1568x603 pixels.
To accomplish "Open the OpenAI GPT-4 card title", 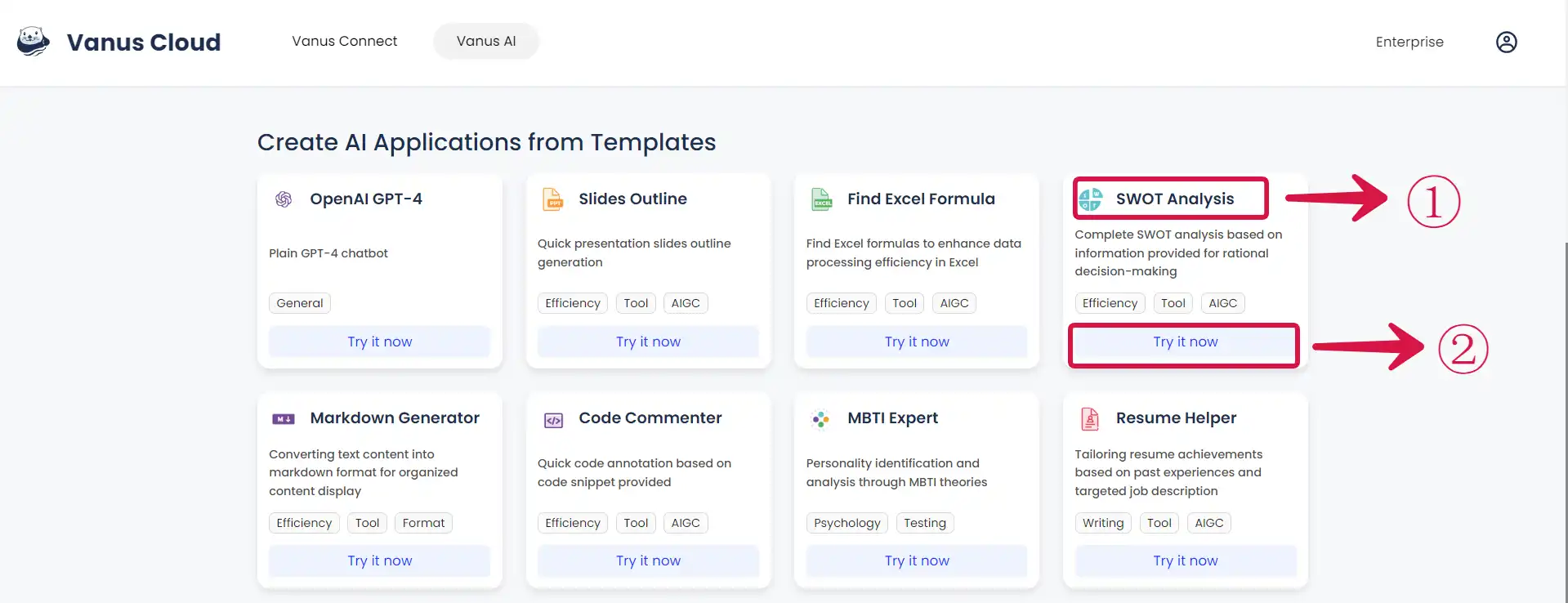I will (x=366, y=199).
